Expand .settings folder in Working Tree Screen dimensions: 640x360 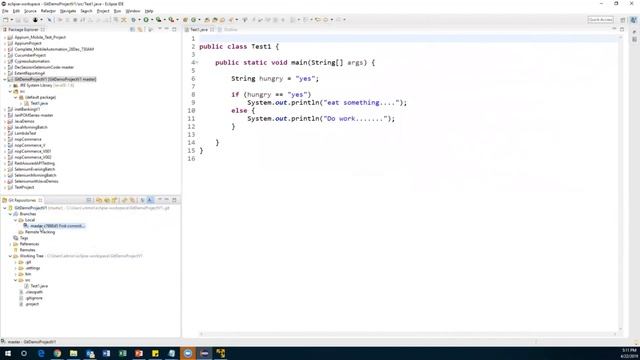[x=16, y=268]
